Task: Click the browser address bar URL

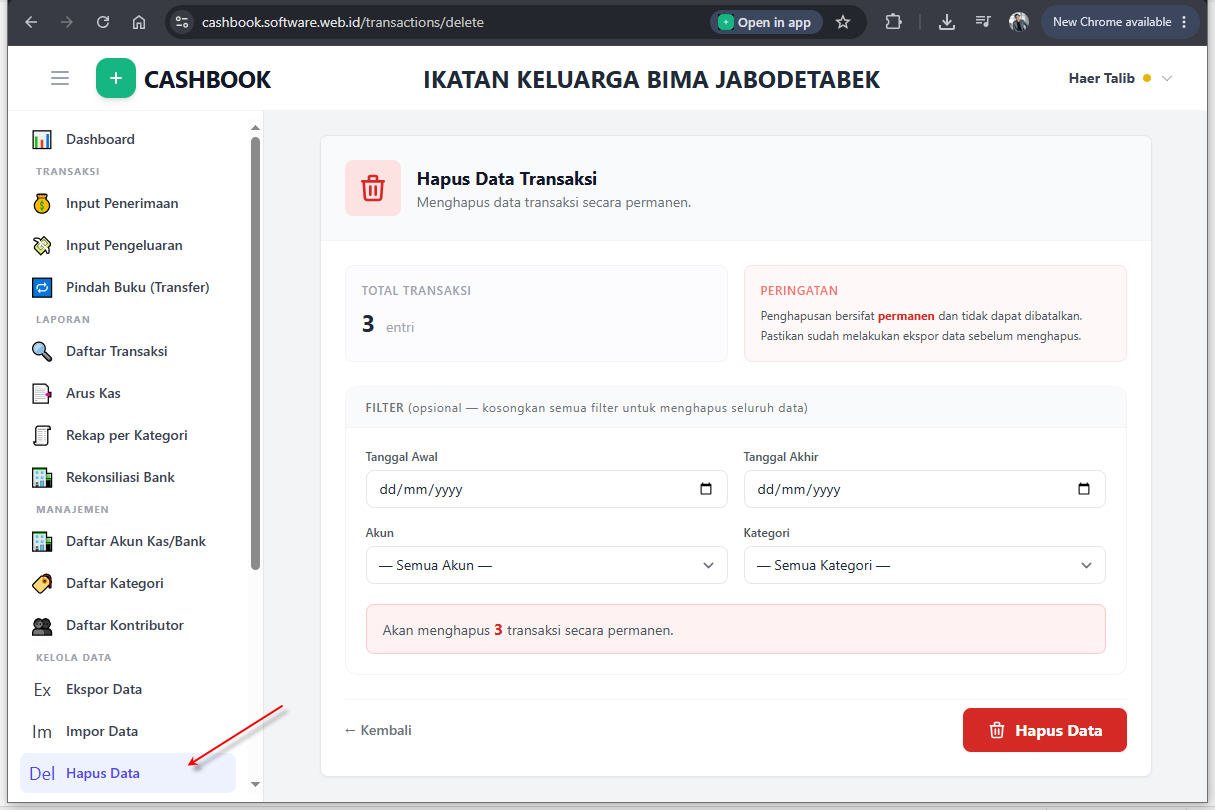Action: (343, 22)
